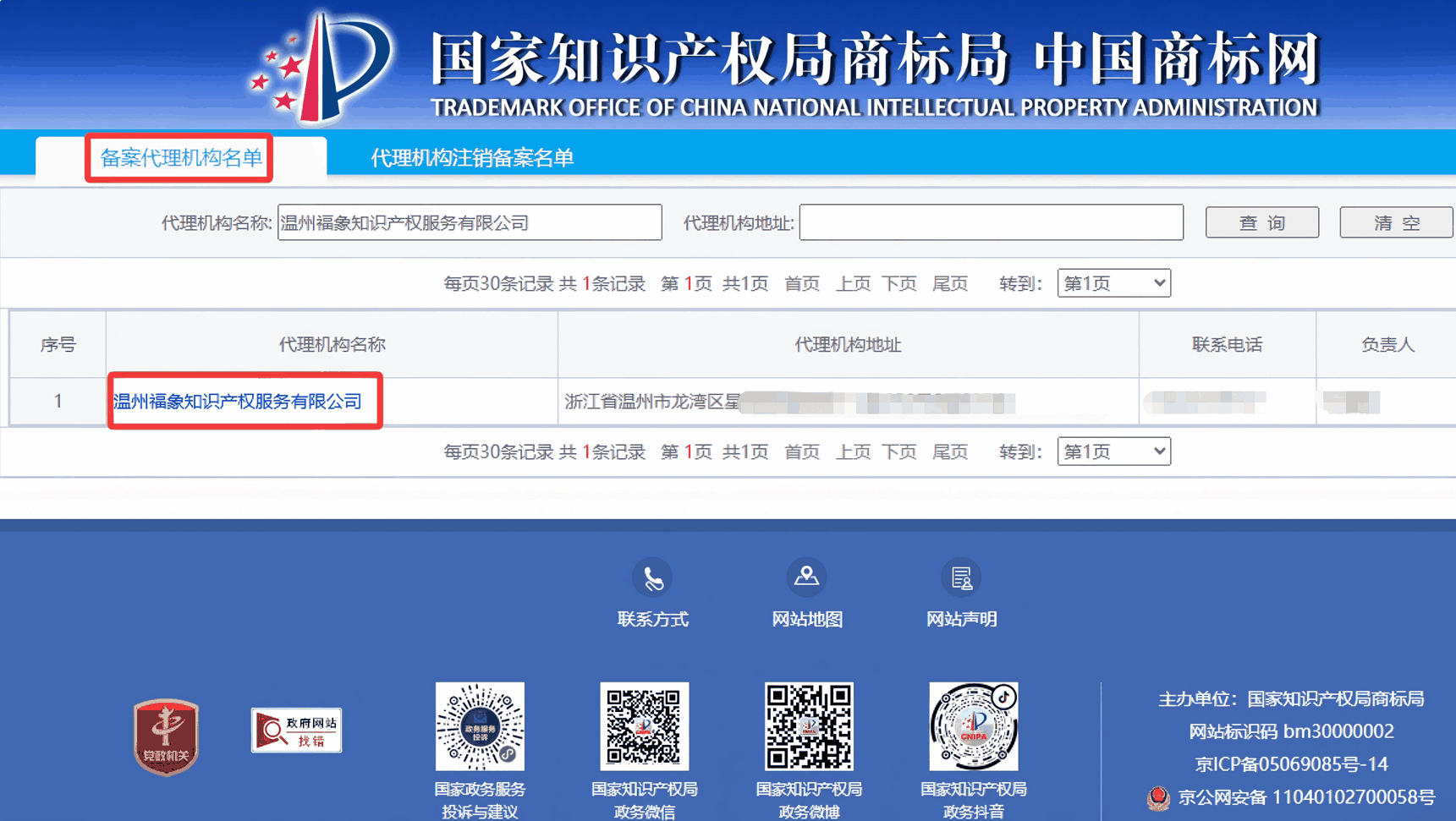Click the 中国商标网 header title
This screenshot has height=821, width=1456.
[1177, 58]
